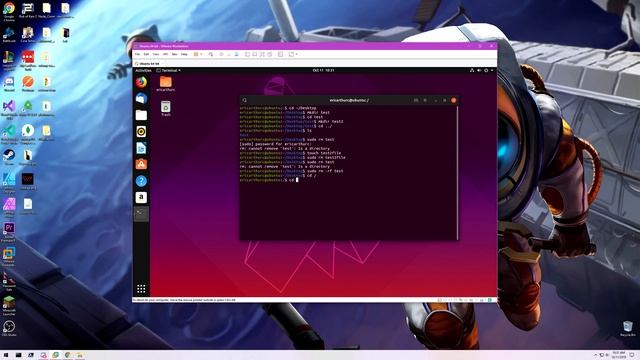The width and height of the screenshot is (640, 360).
Task: Open Visual Studio desktop shortcut
Action: (9, 109)
